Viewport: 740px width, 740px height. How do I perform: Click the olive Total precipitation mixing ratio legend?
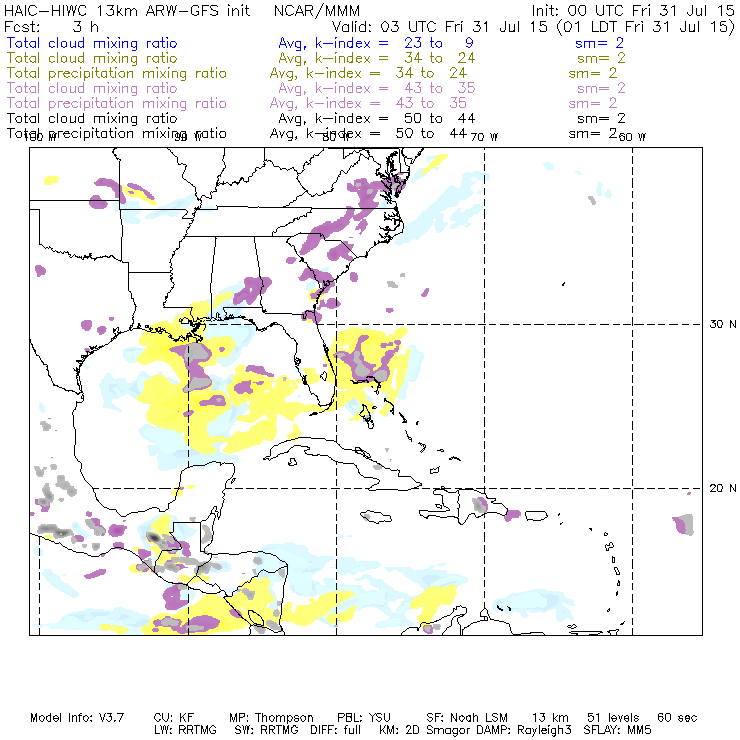116,74
